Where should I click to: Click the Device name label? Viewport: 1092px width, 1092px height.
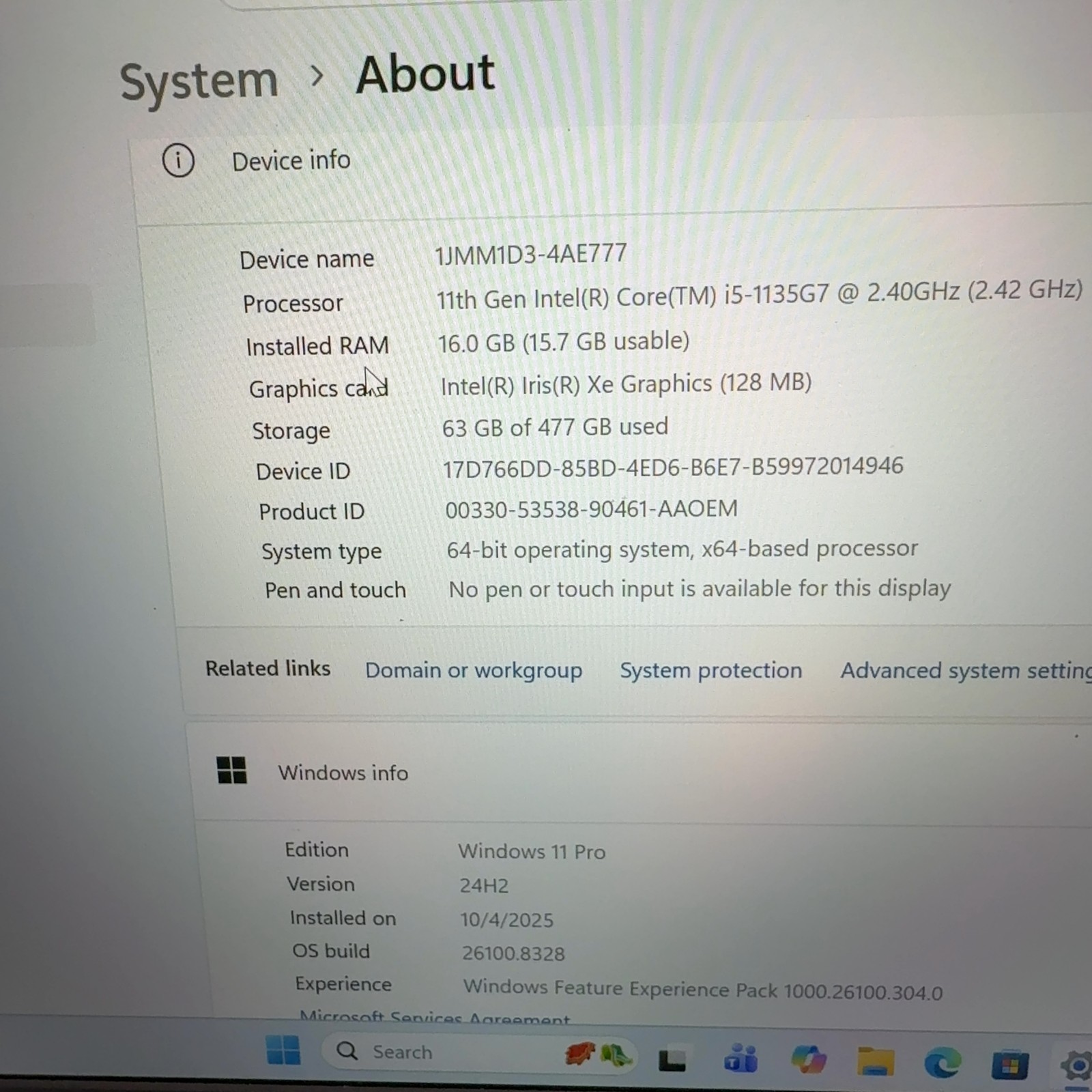pos(306,259)
